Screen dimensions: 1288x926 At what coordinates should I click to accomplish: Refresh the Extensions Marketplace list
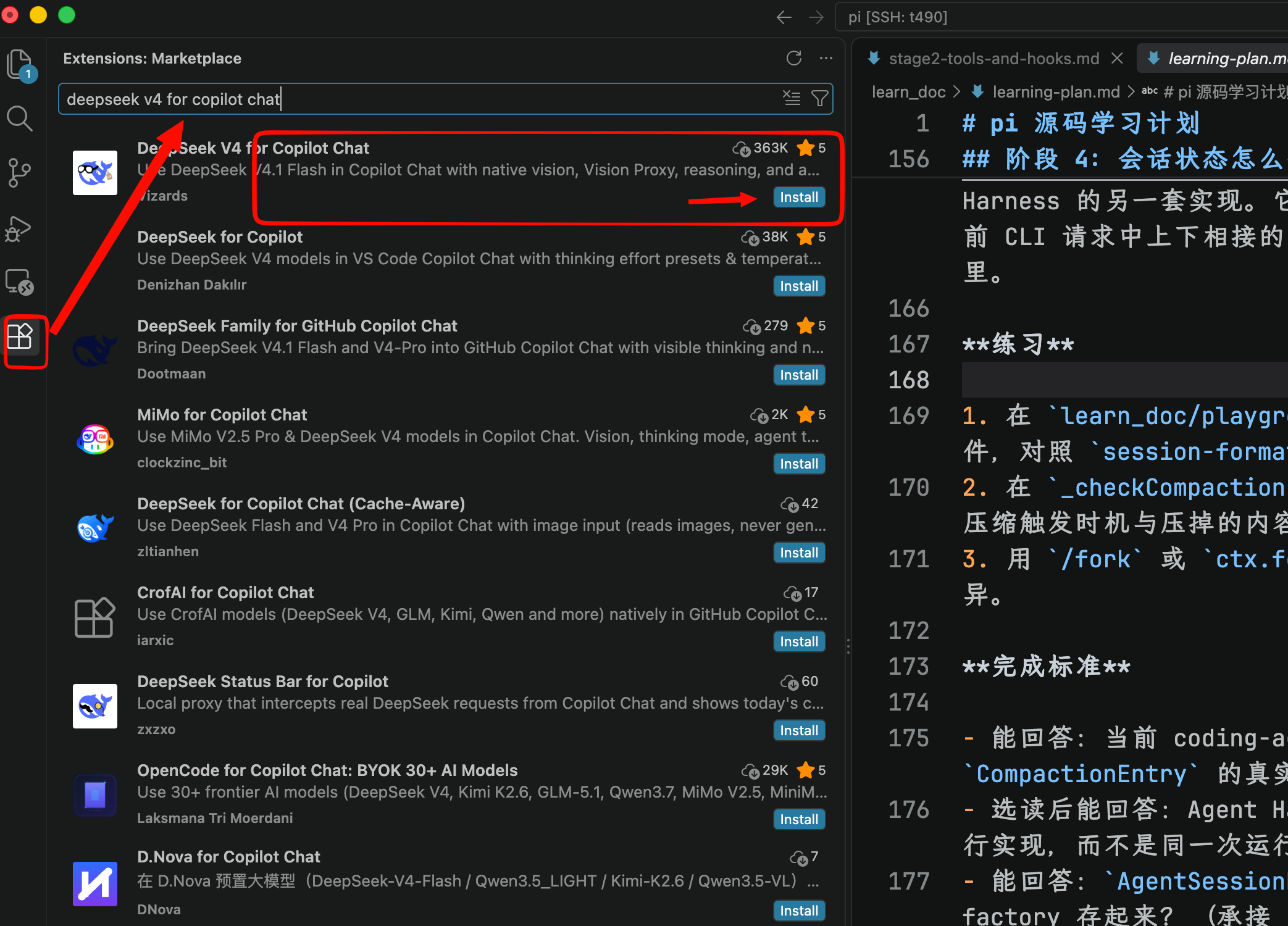pyautogui.click(x=794, y=59)
